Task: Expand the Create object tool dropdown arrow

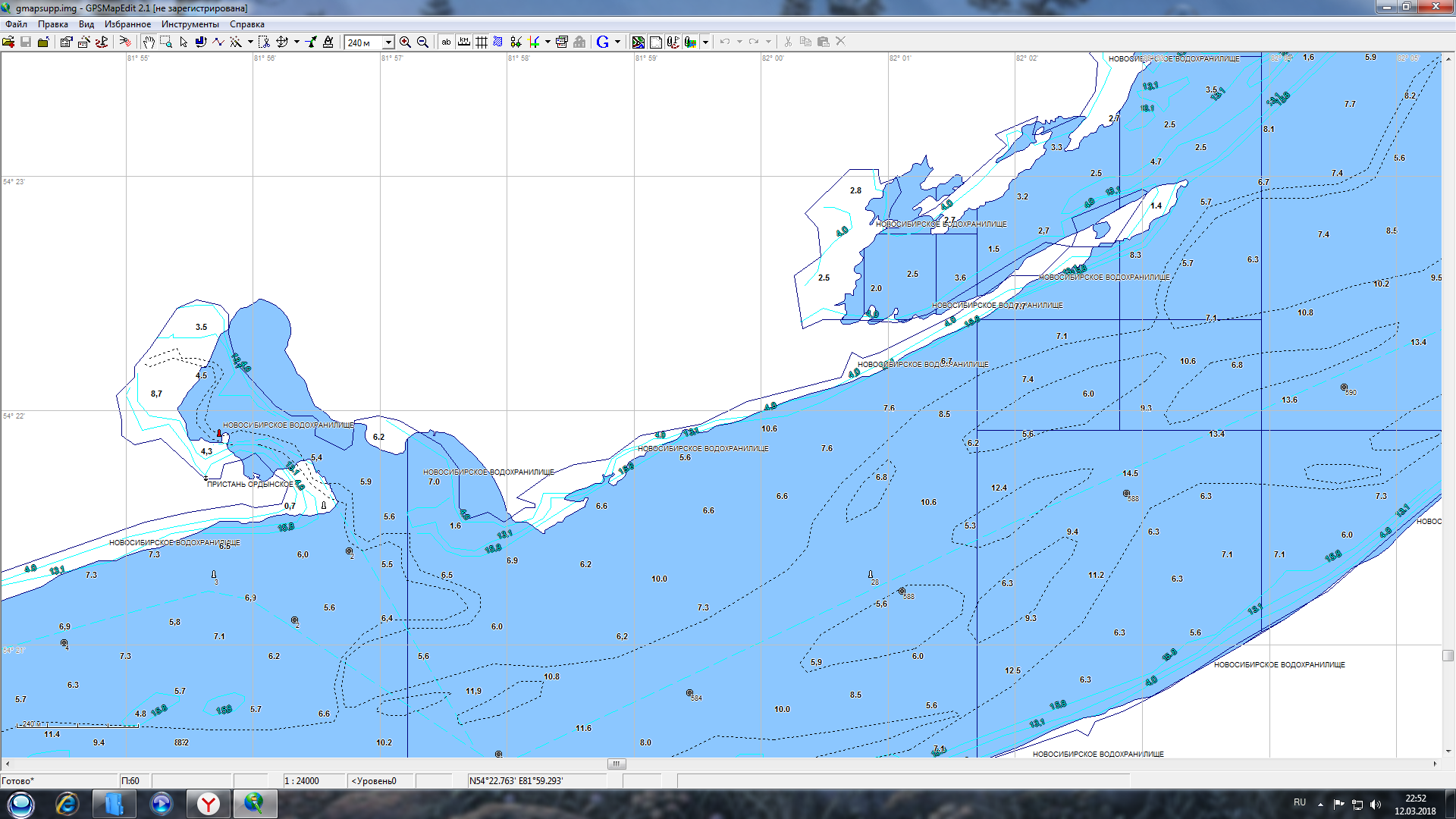Action: (x=250, y=42)
